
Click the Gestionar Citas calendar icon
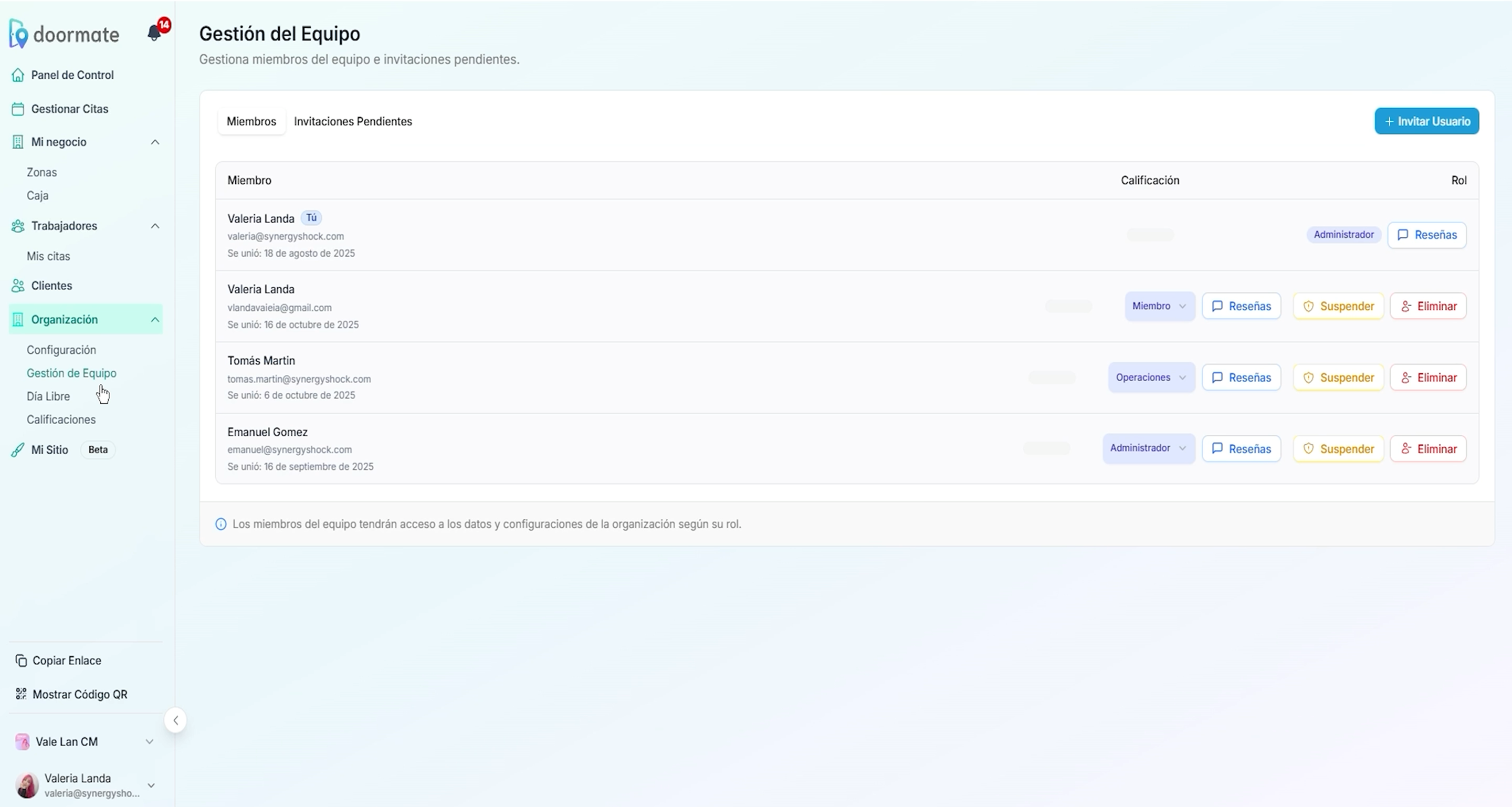coord(18,109)
